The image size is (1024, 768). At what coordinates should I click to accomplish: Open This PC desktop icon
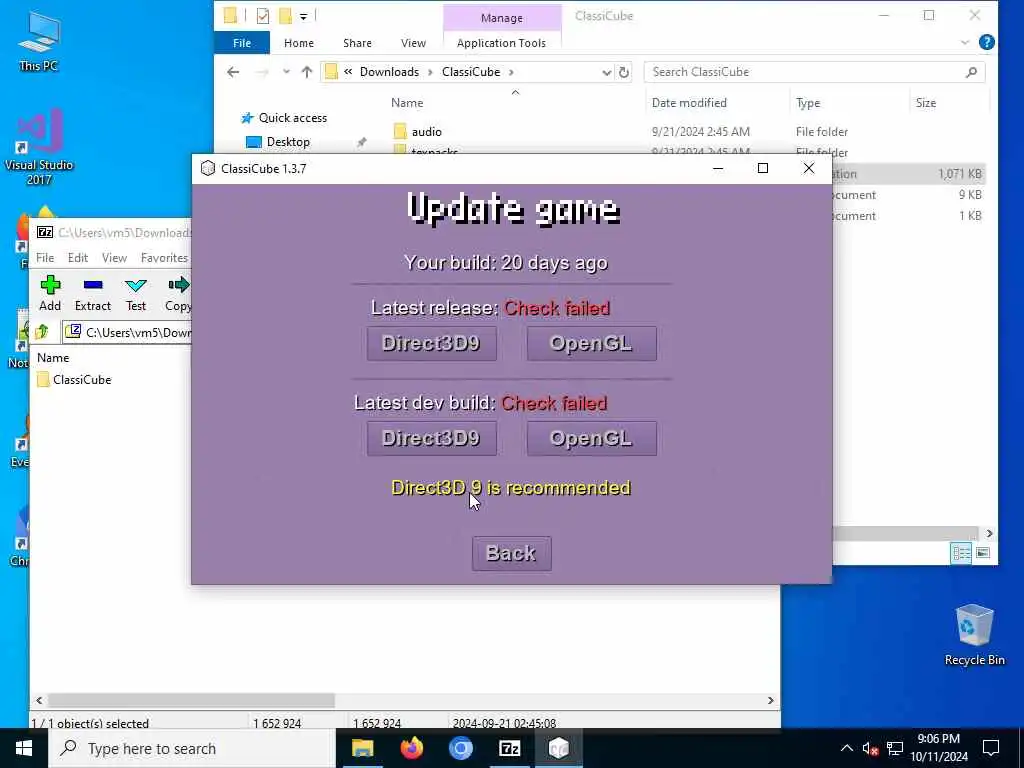point(39,41)
